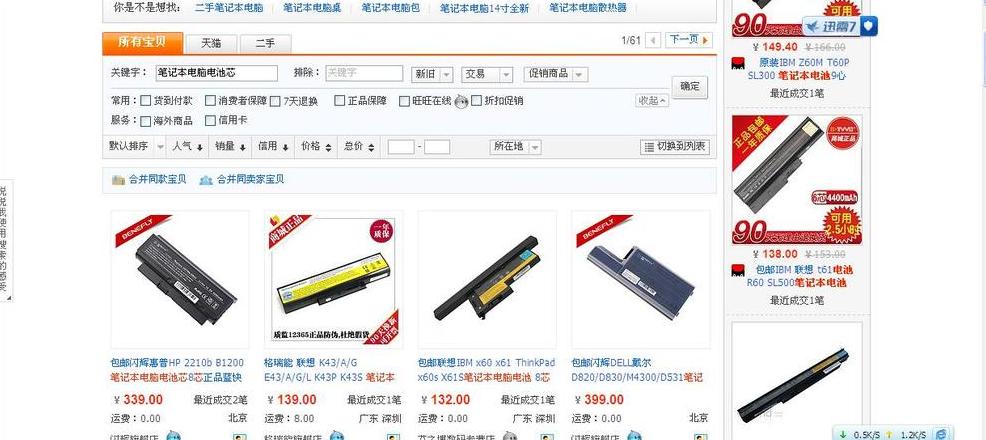The width and height of the screenshot is (986, 440).
Task: Open the 所在地 location dropdown
Action: click(x=516, y=147)
